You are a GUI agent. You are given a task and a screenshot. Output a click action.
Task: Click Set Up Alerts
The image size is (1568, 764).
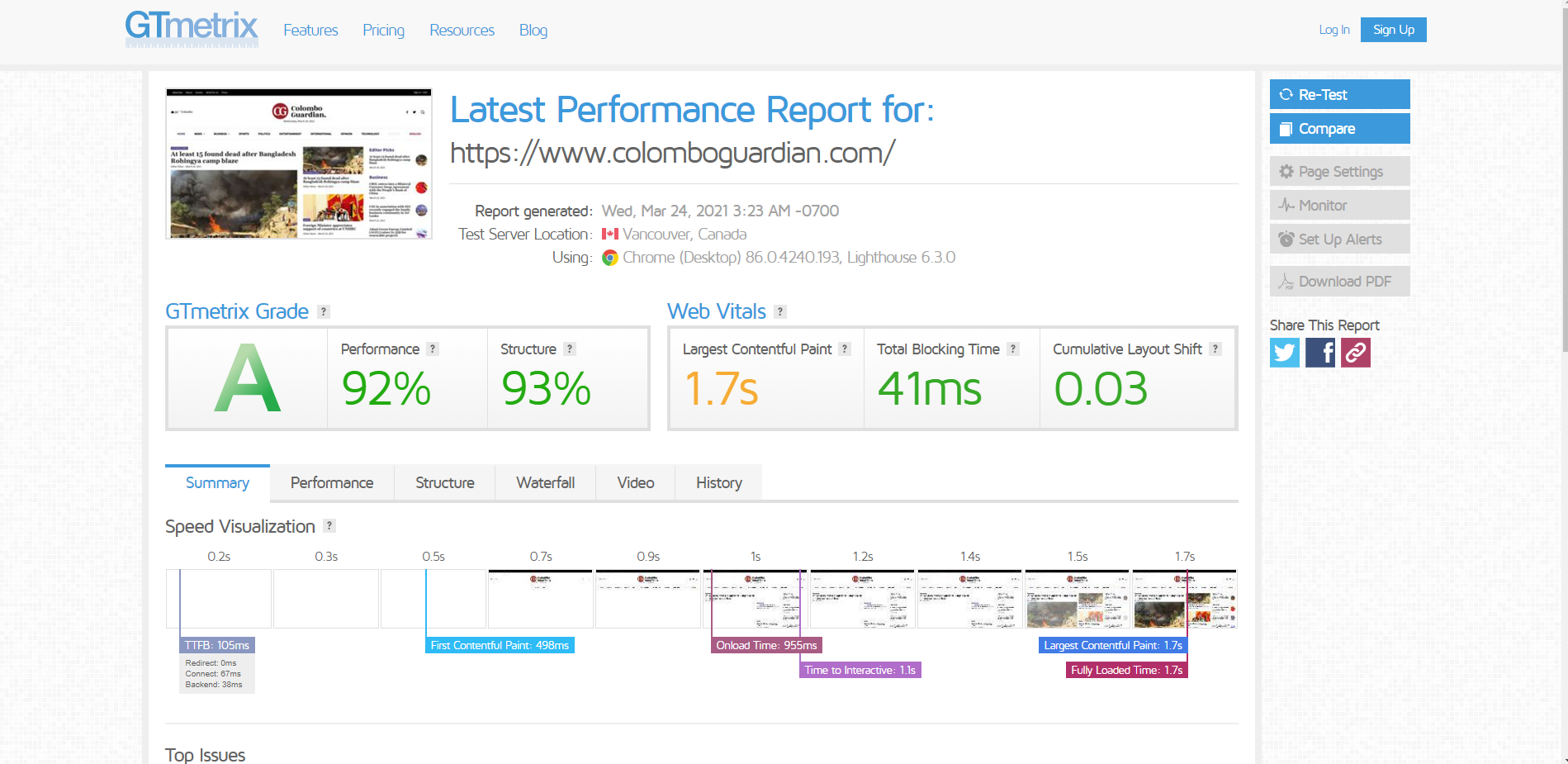(x=1339, y=239)
